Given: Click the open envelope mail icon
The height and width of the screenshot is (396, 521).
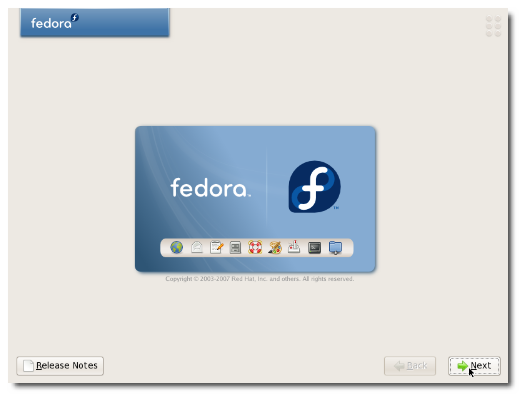Looking at the screenshot, I should tap(197, 247).
